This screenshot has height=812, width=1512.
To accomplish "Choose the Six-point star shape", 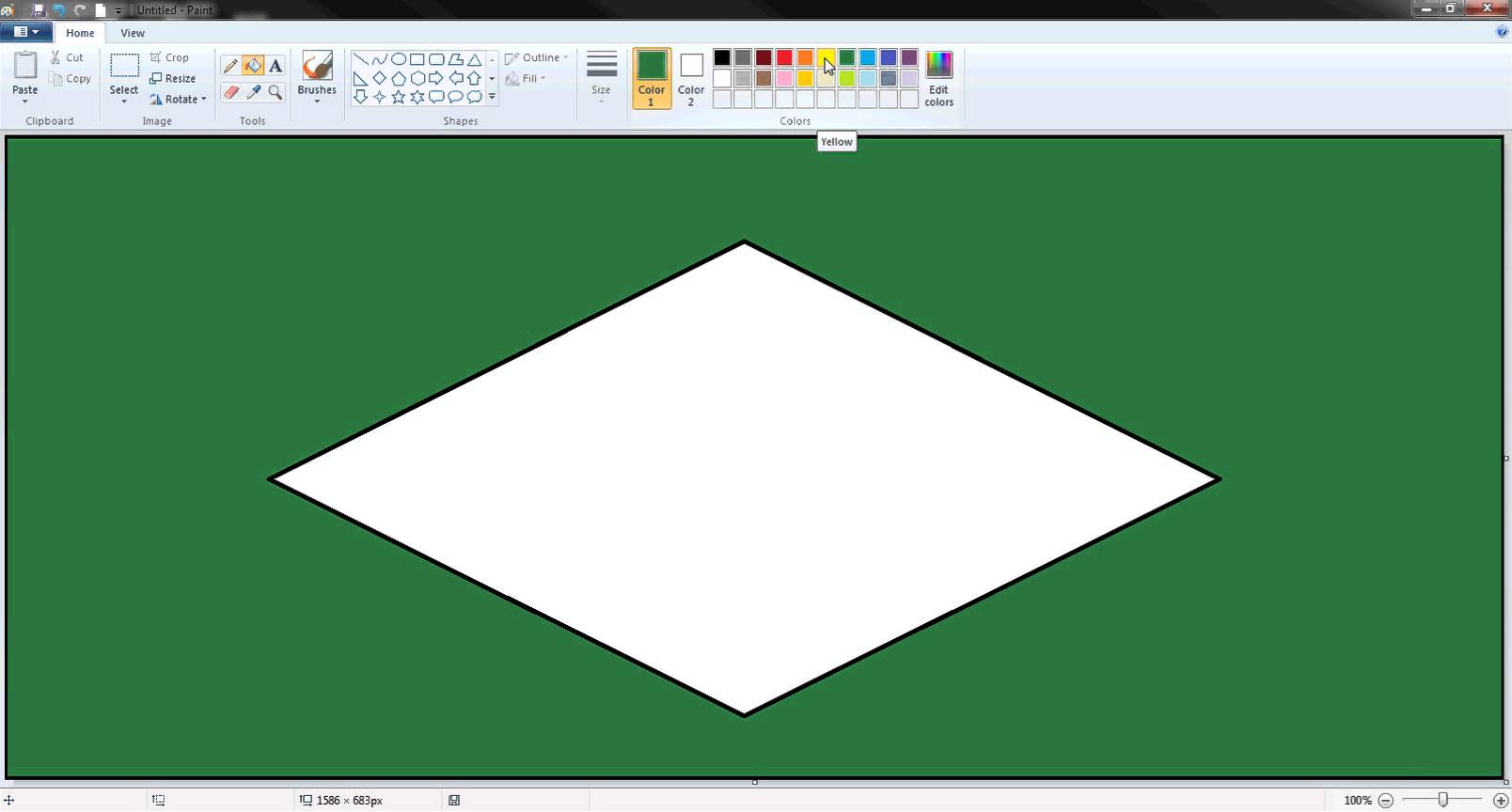I will coord(417,97).
